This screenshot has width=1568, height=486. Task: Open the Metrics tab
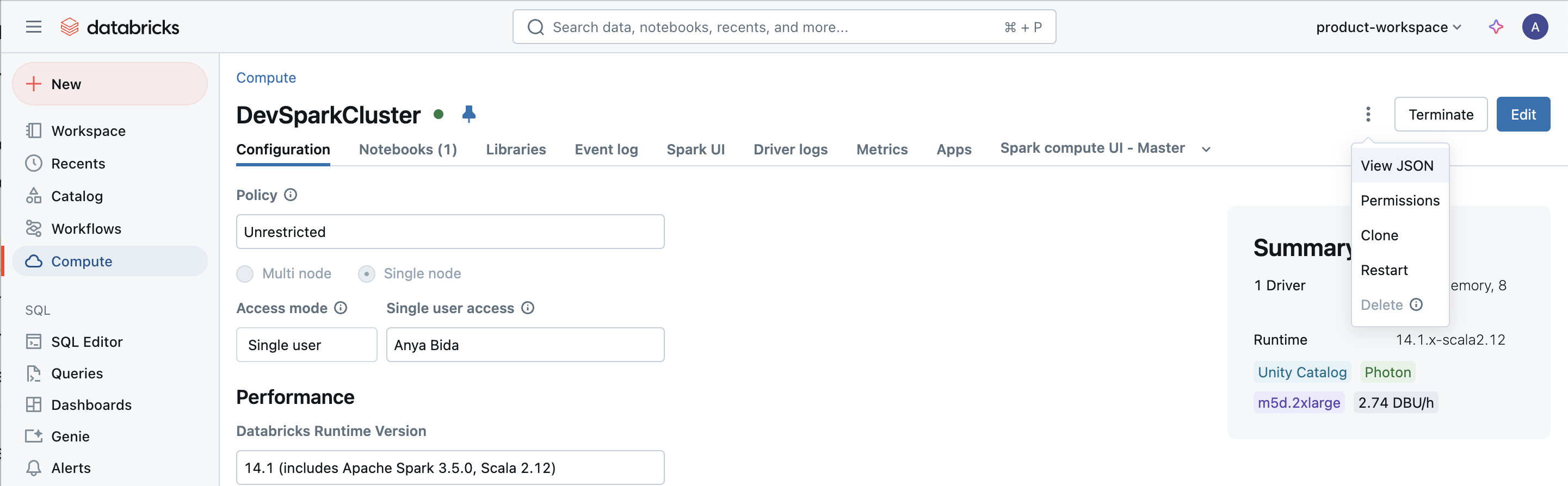pyautogui.click(x=881, y=149)
